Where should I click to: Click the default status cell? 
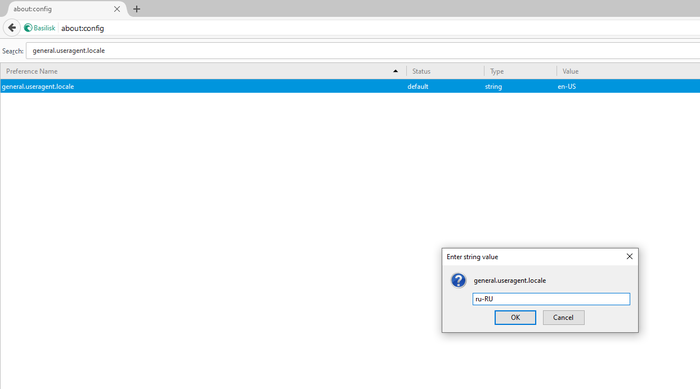click(x=418, y=87)
